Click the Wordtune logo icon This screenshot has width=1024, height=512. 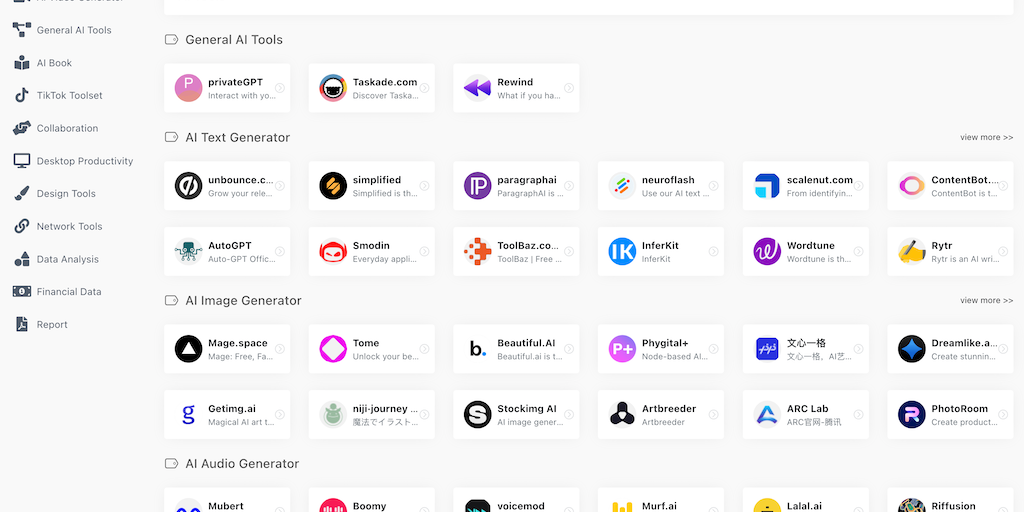coord(767,251)
